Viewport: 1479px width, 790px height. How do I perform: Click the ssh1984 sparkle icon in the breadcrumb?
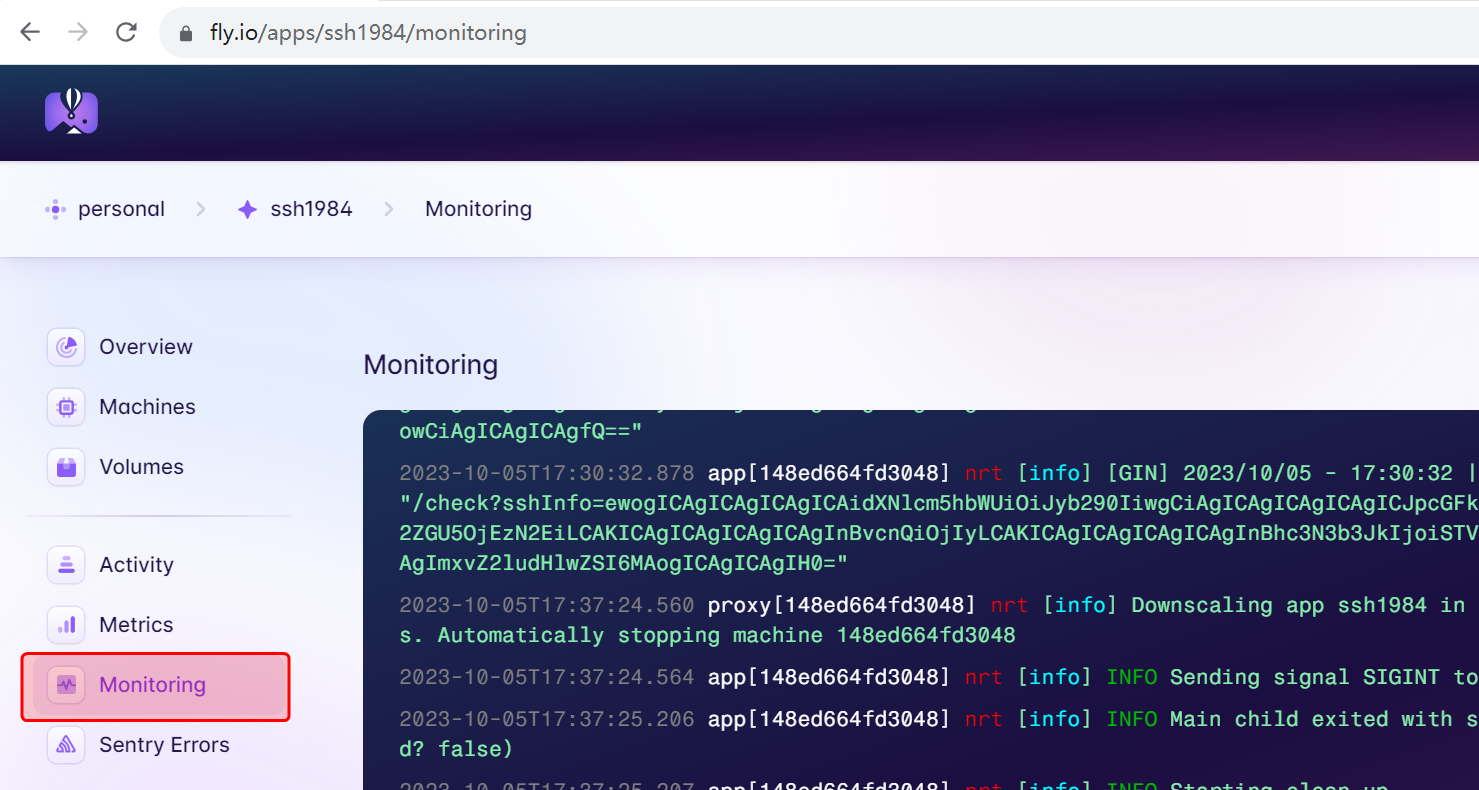click(x=247, y=210)
